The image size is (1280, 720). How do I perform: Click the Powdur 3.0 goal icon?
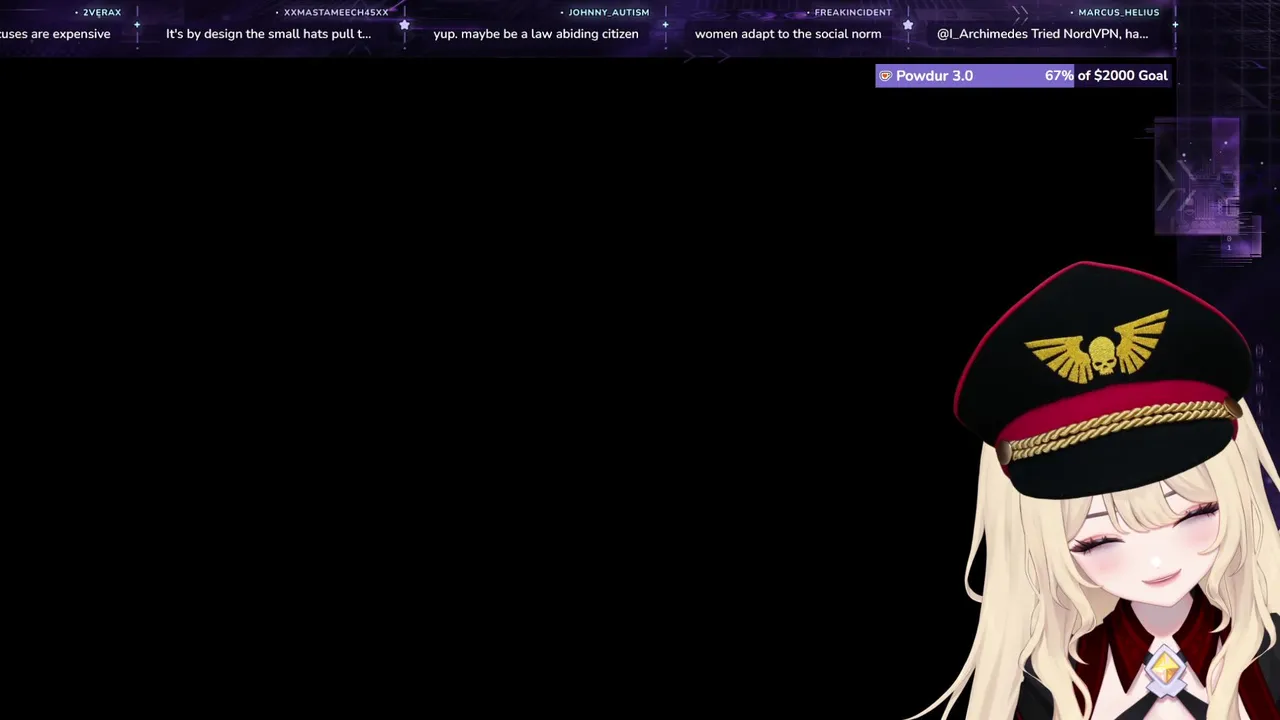(x=885, y=76)
